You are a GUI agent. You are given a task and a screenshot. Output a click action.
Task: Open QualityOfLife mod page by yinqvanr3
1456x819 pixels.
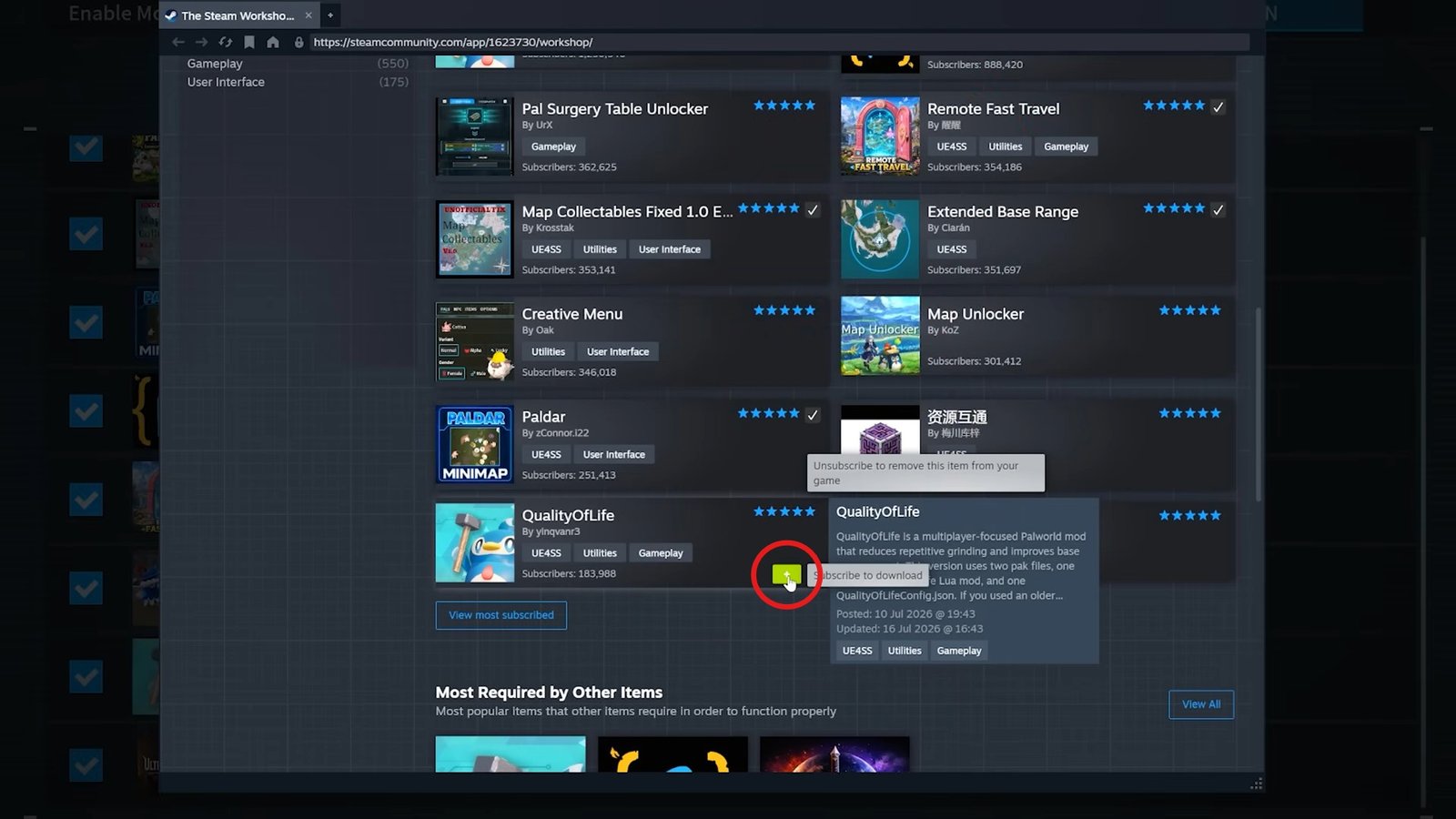[x=568, y=516]
